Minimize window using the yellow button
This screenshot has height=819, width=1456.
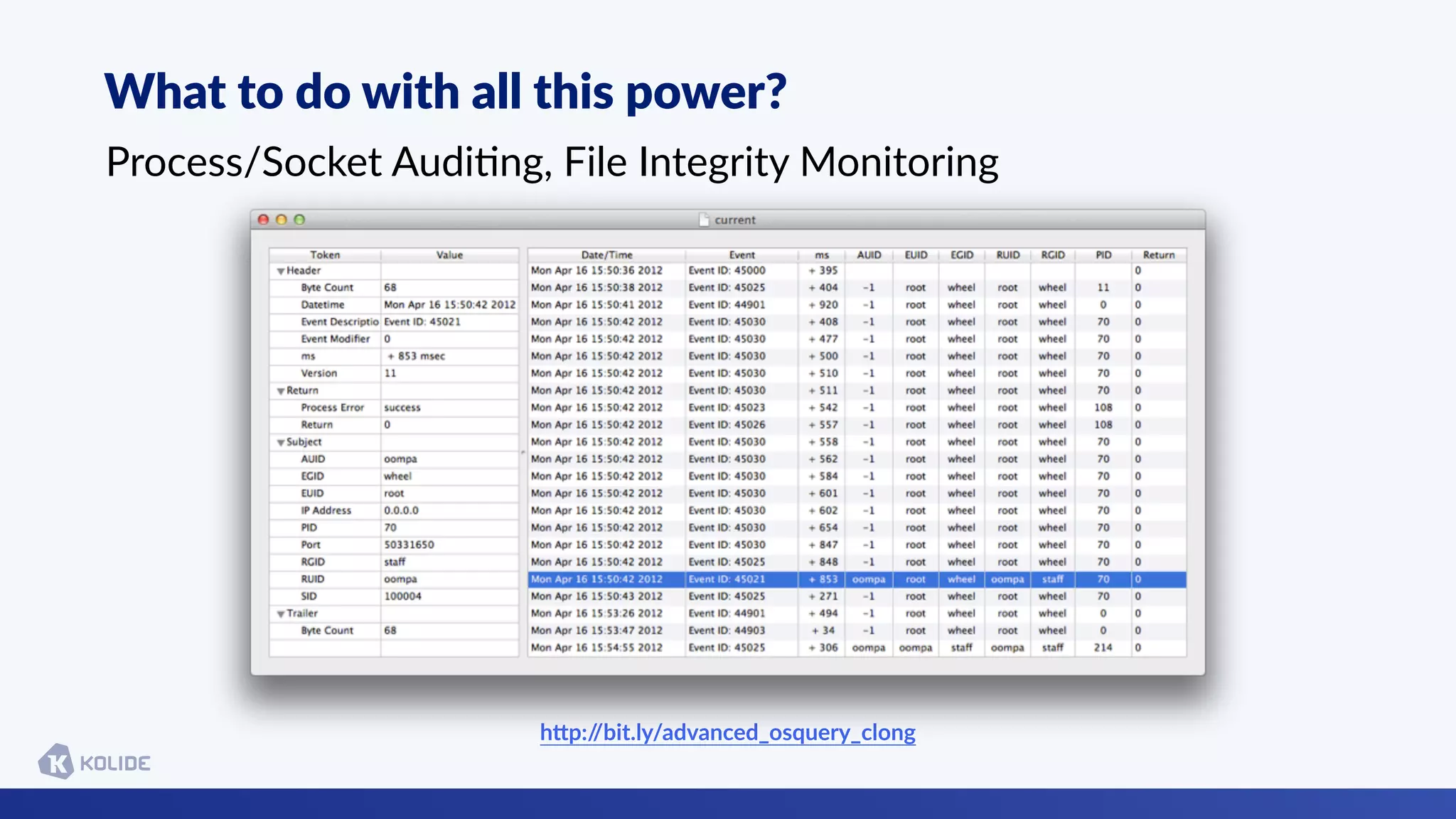(x=282, y=220)
